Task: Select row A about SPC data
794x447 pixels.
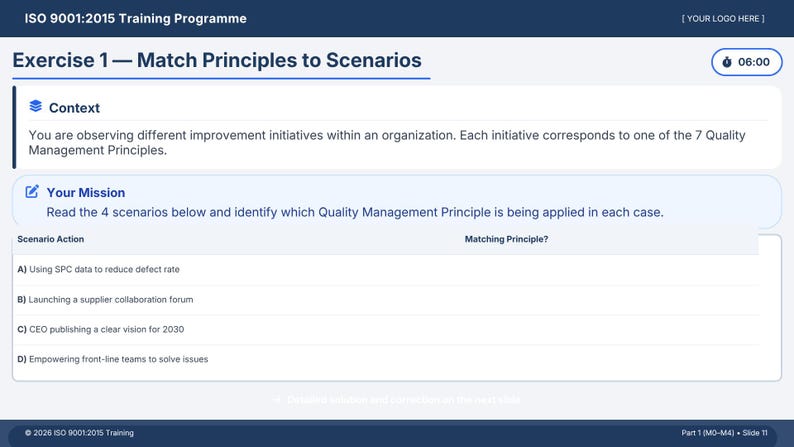Action: [x=386, y=270]
